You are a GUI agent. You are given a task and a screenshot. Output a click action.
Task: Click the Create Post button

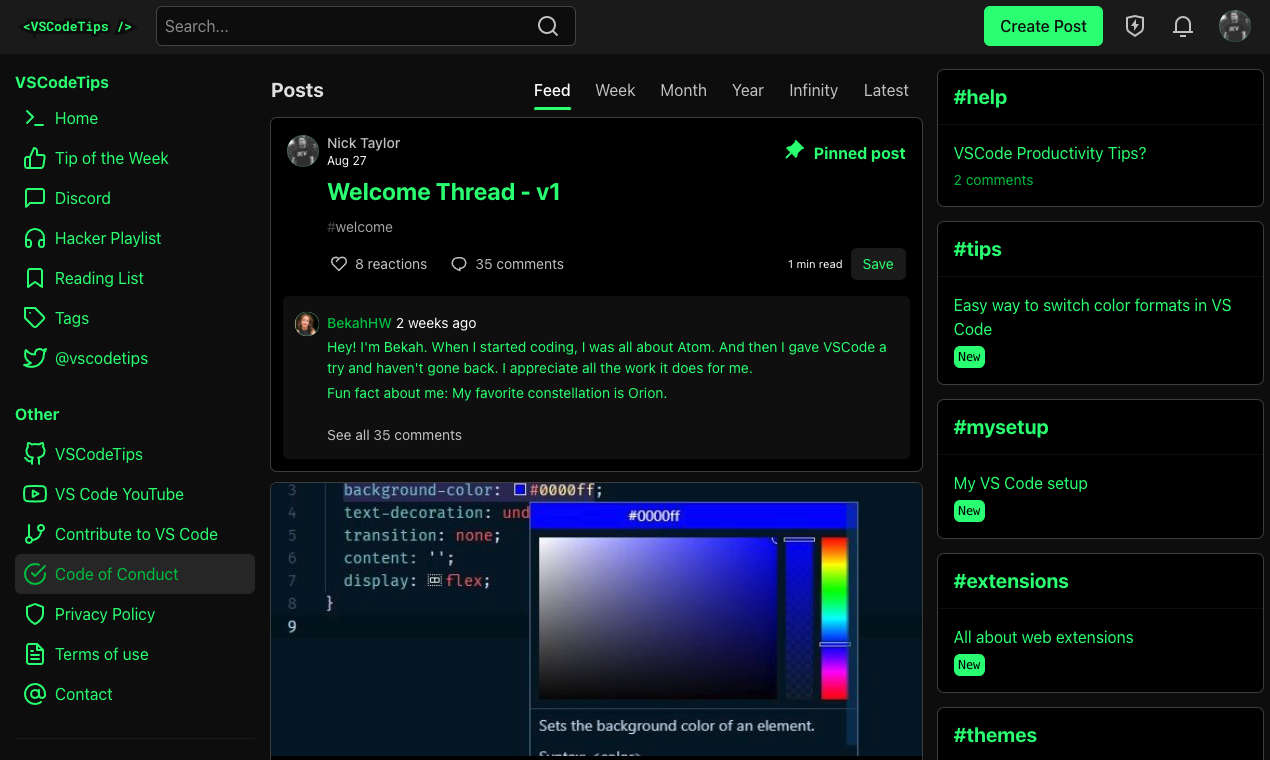pyautogui.click(x=1043, y=26)
